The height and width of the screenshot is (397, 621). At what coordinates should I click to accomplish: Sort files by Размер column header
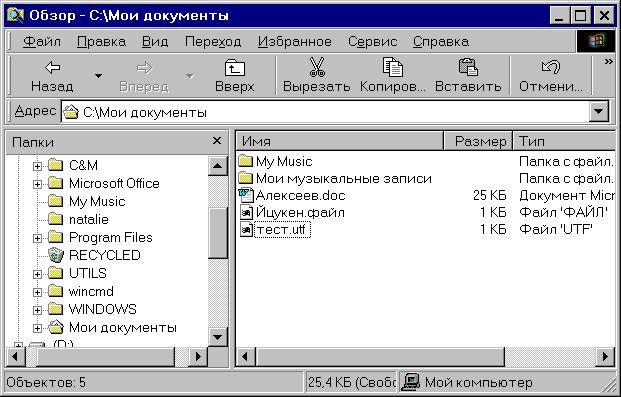coord(478,141)
